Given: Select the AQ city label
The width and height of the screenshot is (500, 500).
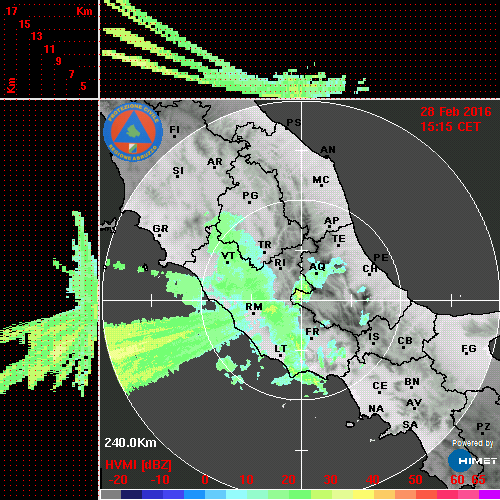Looking at the screenshot, I should [x=317, y=267].
